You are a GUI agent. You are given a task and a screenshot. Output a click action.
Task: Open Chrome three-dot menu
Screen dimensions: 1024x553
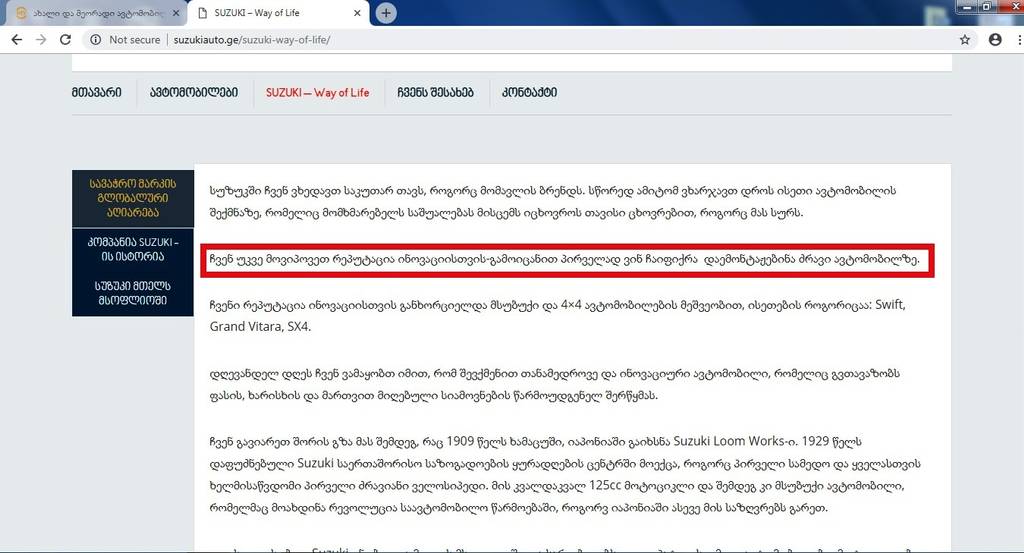point(1019,40)
